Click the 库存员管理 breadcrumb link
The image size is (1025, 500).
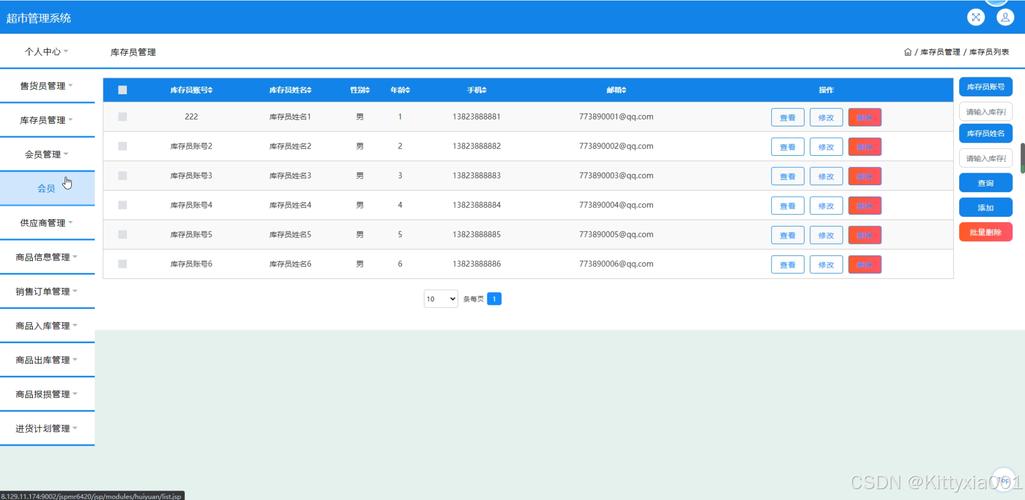click(x=940, y=52)
